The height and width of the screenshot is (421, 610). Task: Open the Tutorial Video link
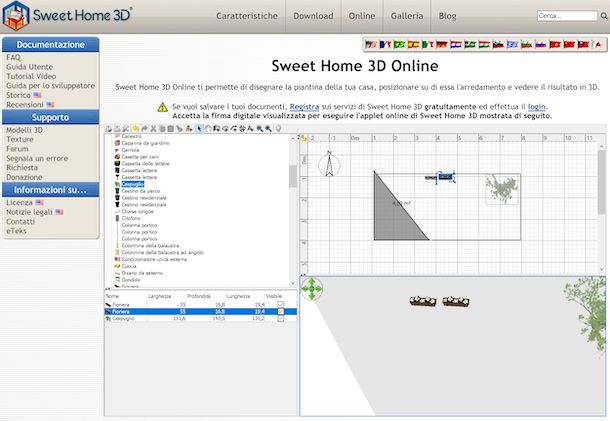31,76
